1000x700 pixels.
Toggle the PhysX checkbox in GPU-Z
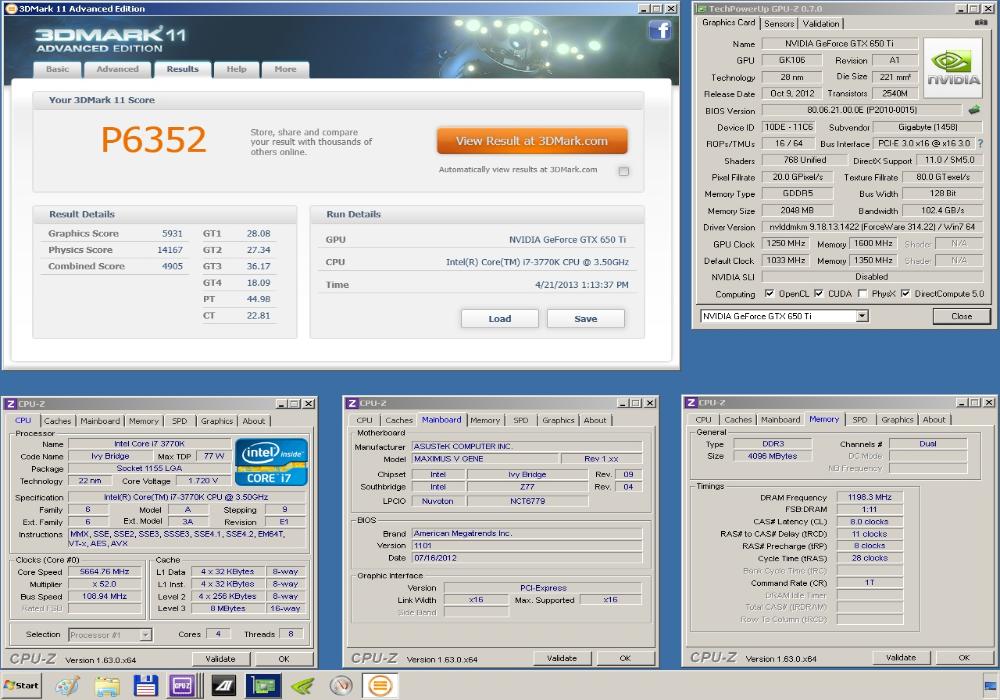[x=862, y=293]
